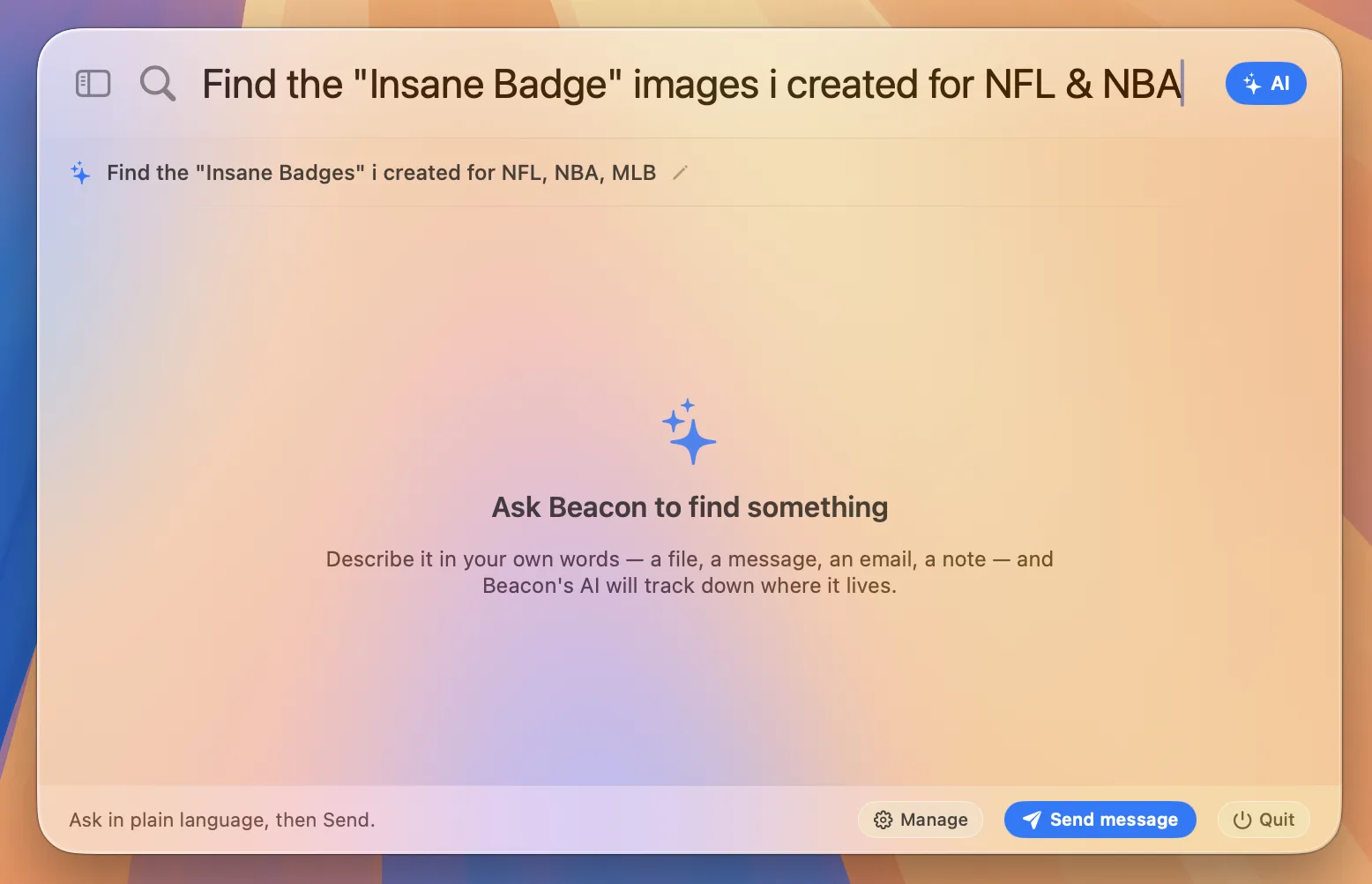Quit the Beacon app
This screenshot has height=884, width=1372.
(x=1264, y=820)
